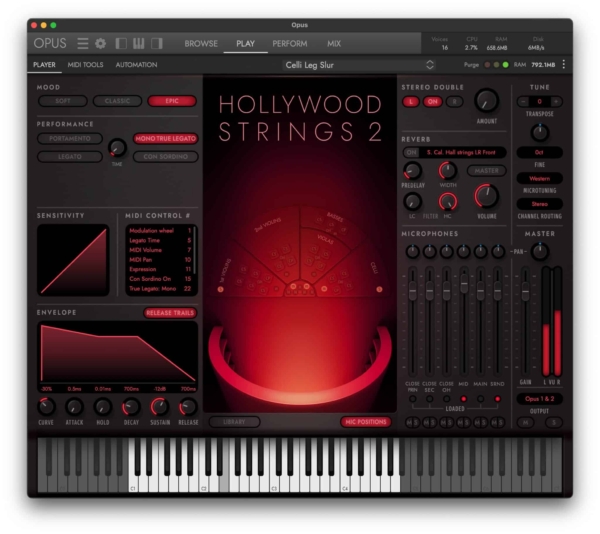This screenshot has height=534, width=600.
Task: Click the Master Gain fader
Action: point(526,293)
